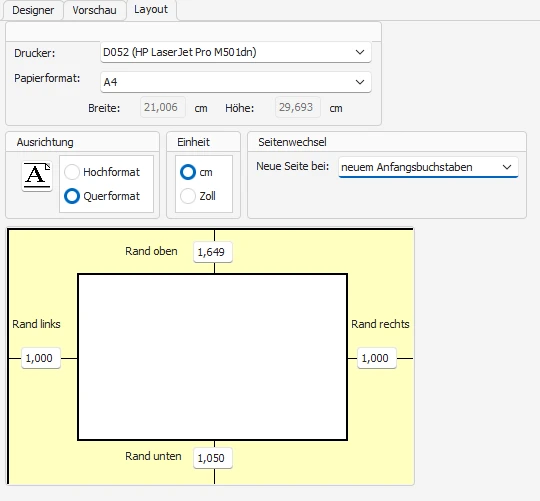Click the white page preview area
The height and width of the screenshot is (501, 540).
212,357
